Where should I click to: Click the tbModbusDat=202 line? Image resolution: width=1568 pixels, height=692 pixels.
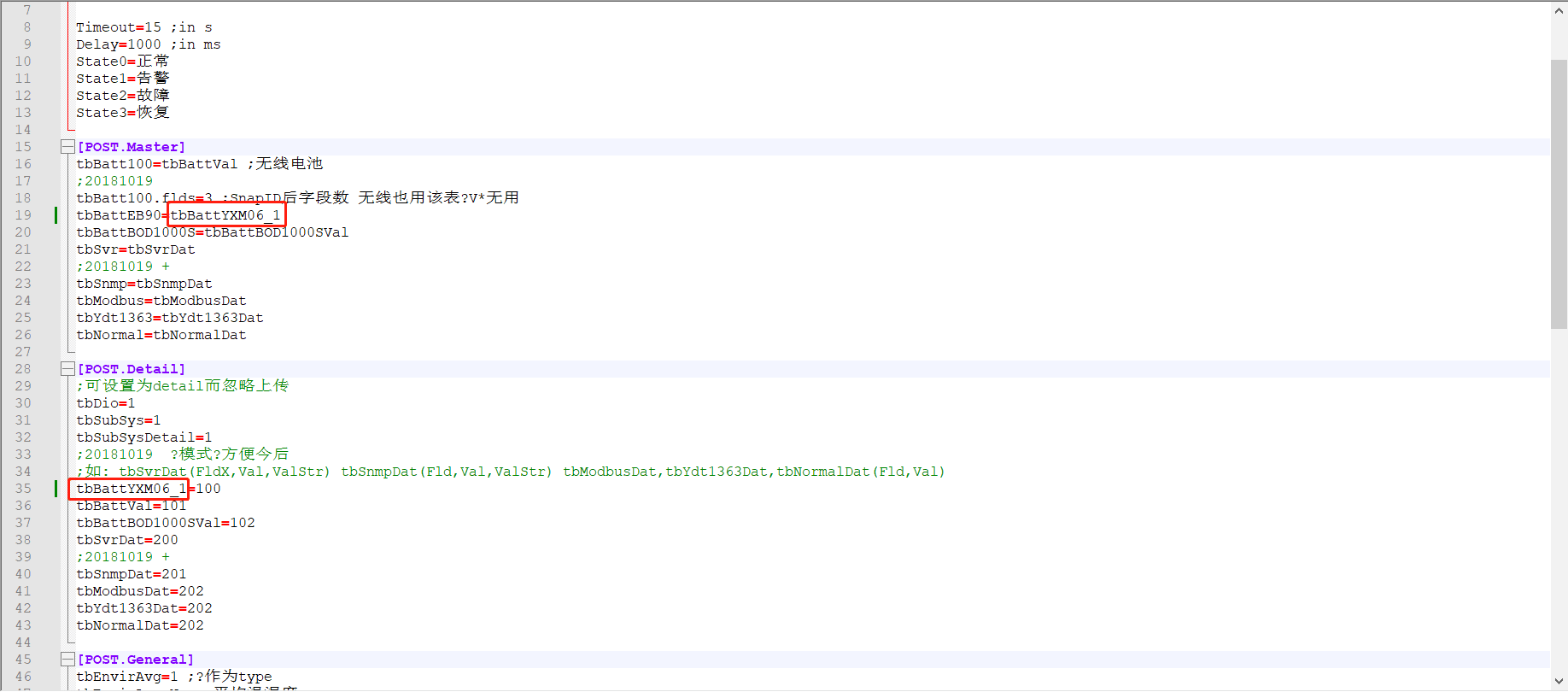click(140, 591)
